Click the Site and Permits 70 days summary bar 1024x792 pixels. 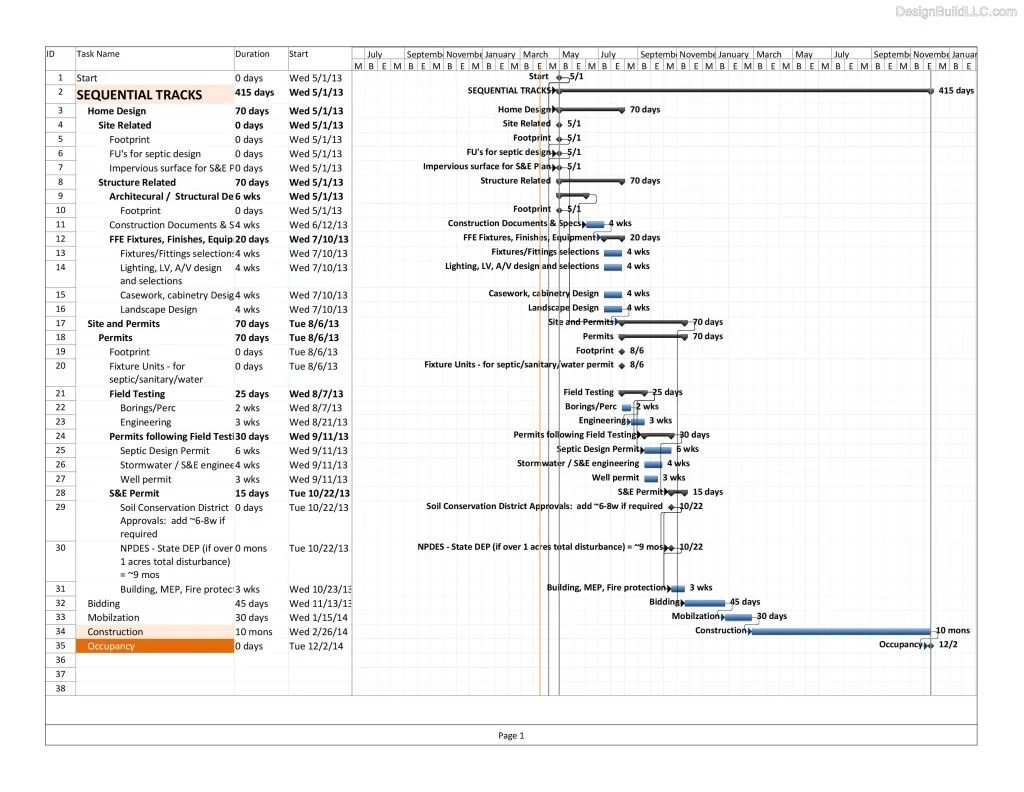click(x=652, y=323)
